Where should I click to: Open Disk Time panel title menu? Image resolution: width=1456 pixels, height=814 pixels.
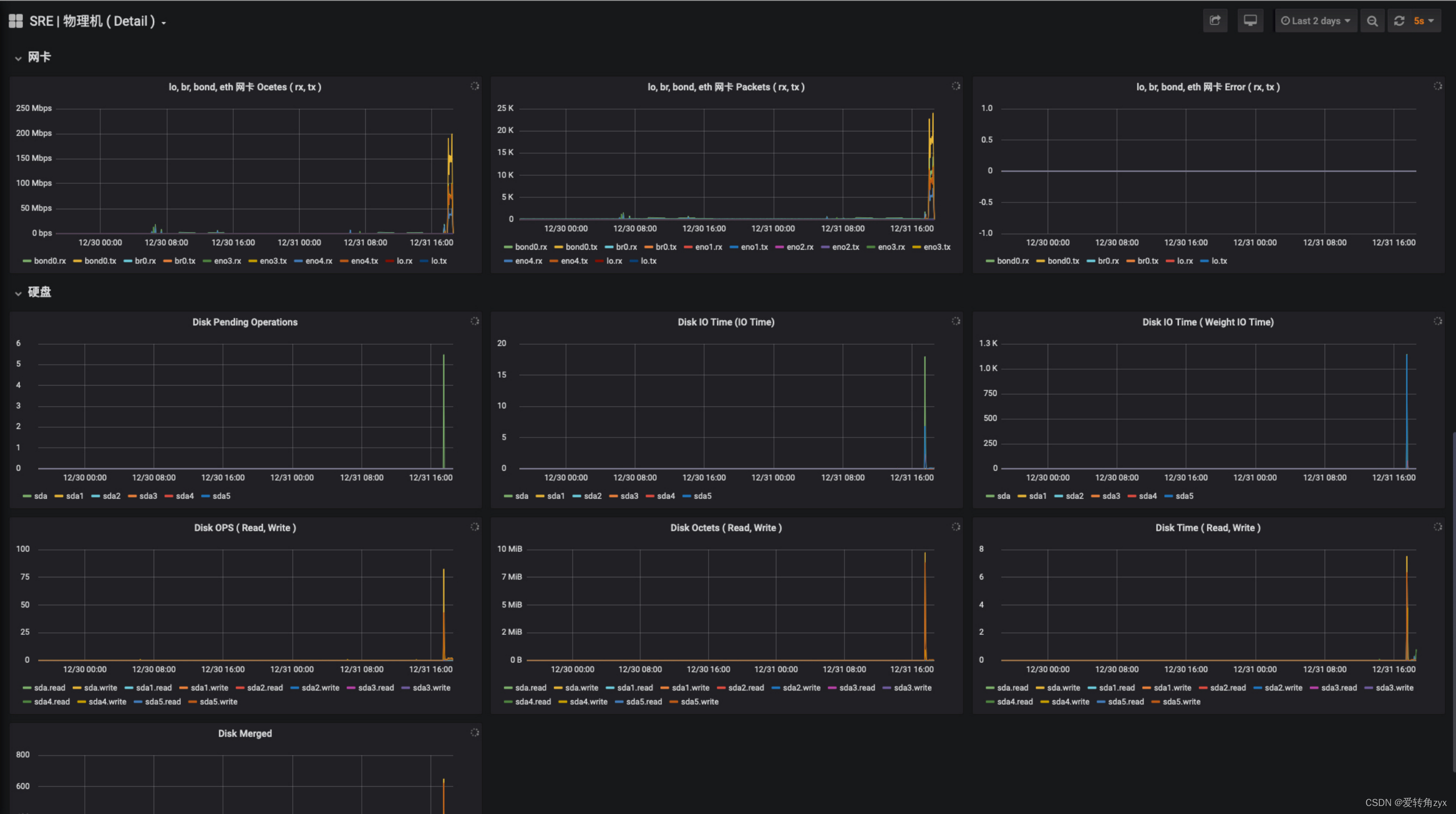pyautogui.click(x=1208, y=528)
